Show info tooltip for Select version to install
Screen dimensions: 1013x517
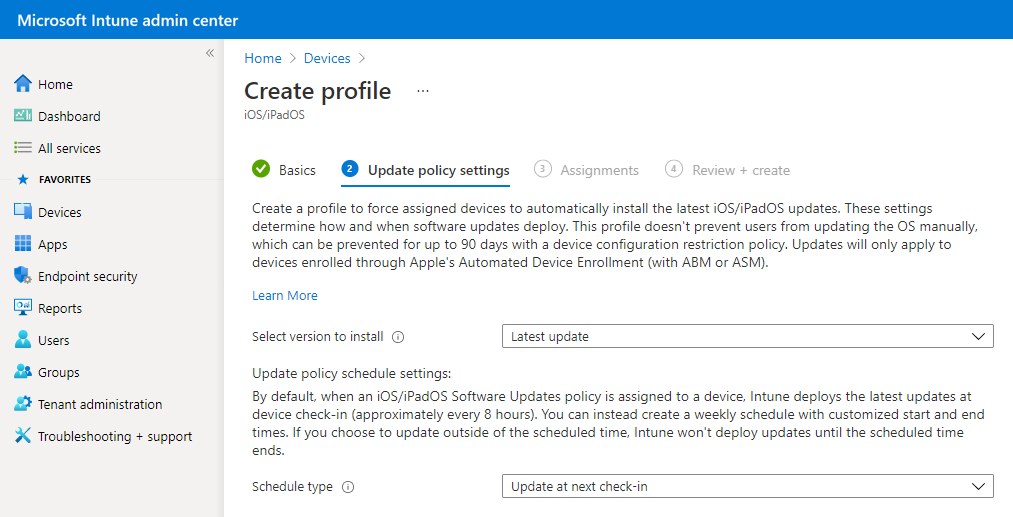pos(398,337)
